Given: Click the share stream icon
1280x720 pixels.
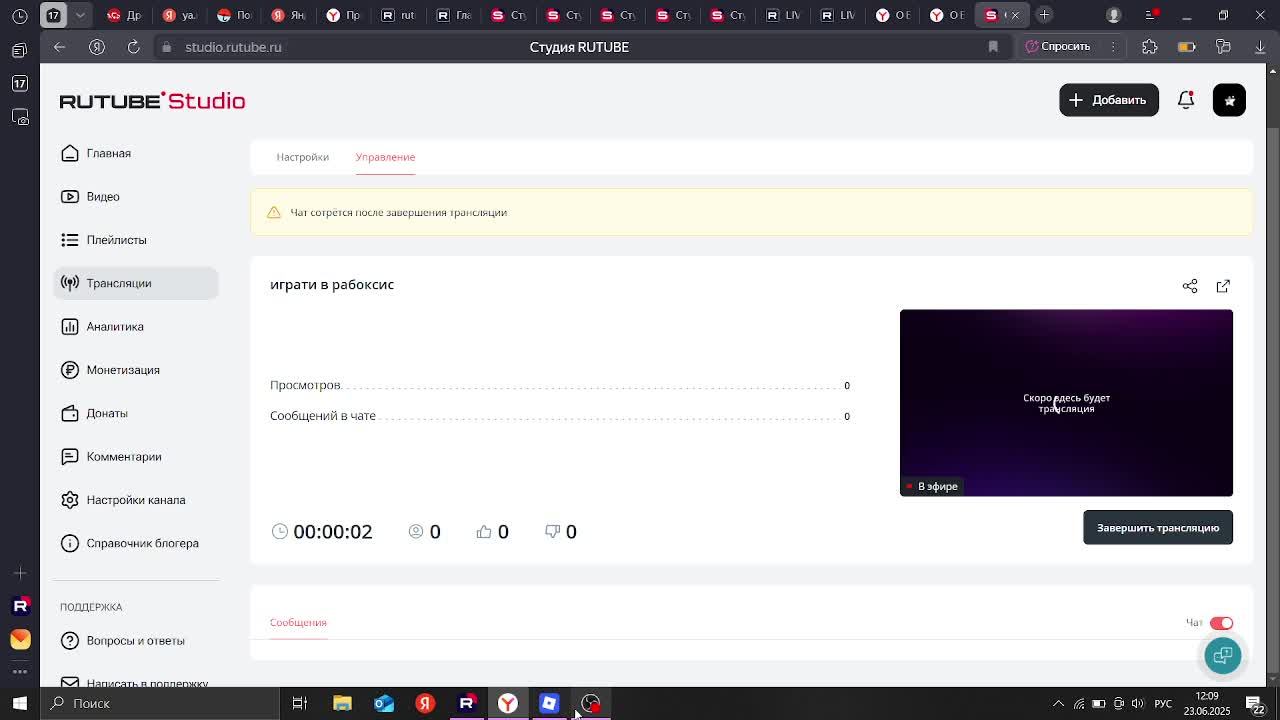Looking at the screenshot, I should tap(1190, 286).
